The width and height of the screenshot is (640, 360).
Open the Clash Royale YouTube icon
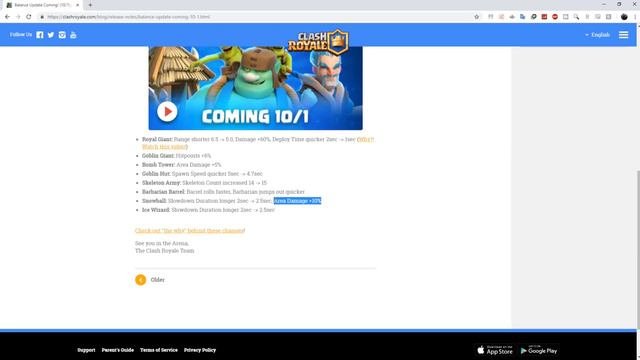[73, 35]
